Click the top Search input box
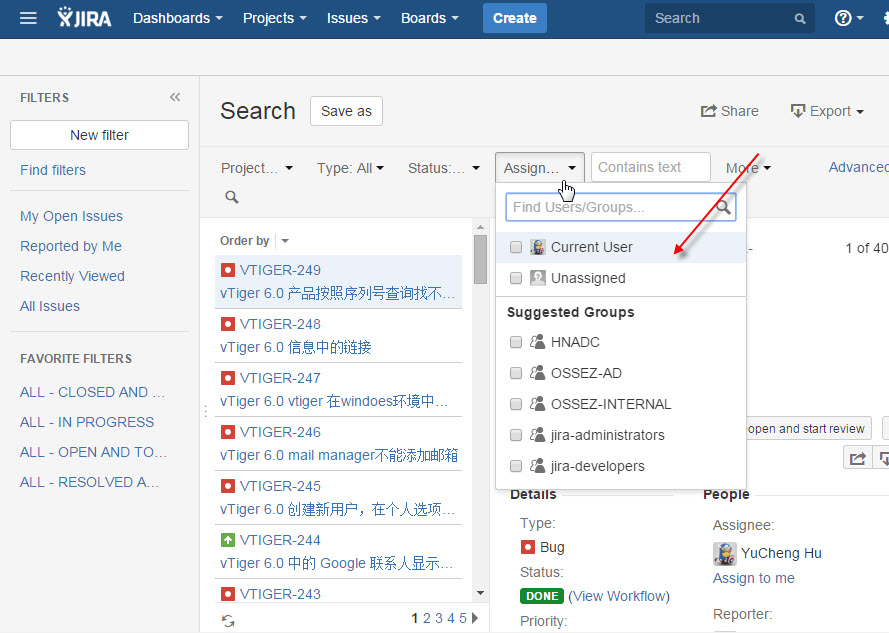This screenshot has width=889, height=633. click(730, 18)
